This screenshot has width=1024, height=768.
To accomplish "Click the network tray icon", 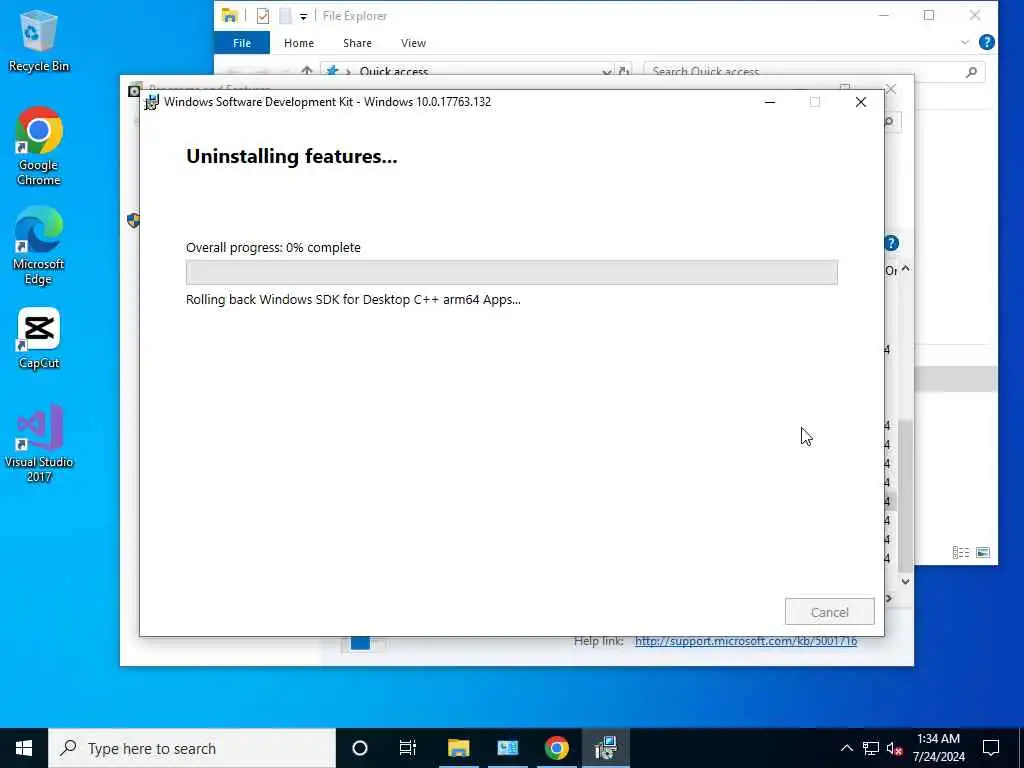I will (x=871, y=748).
